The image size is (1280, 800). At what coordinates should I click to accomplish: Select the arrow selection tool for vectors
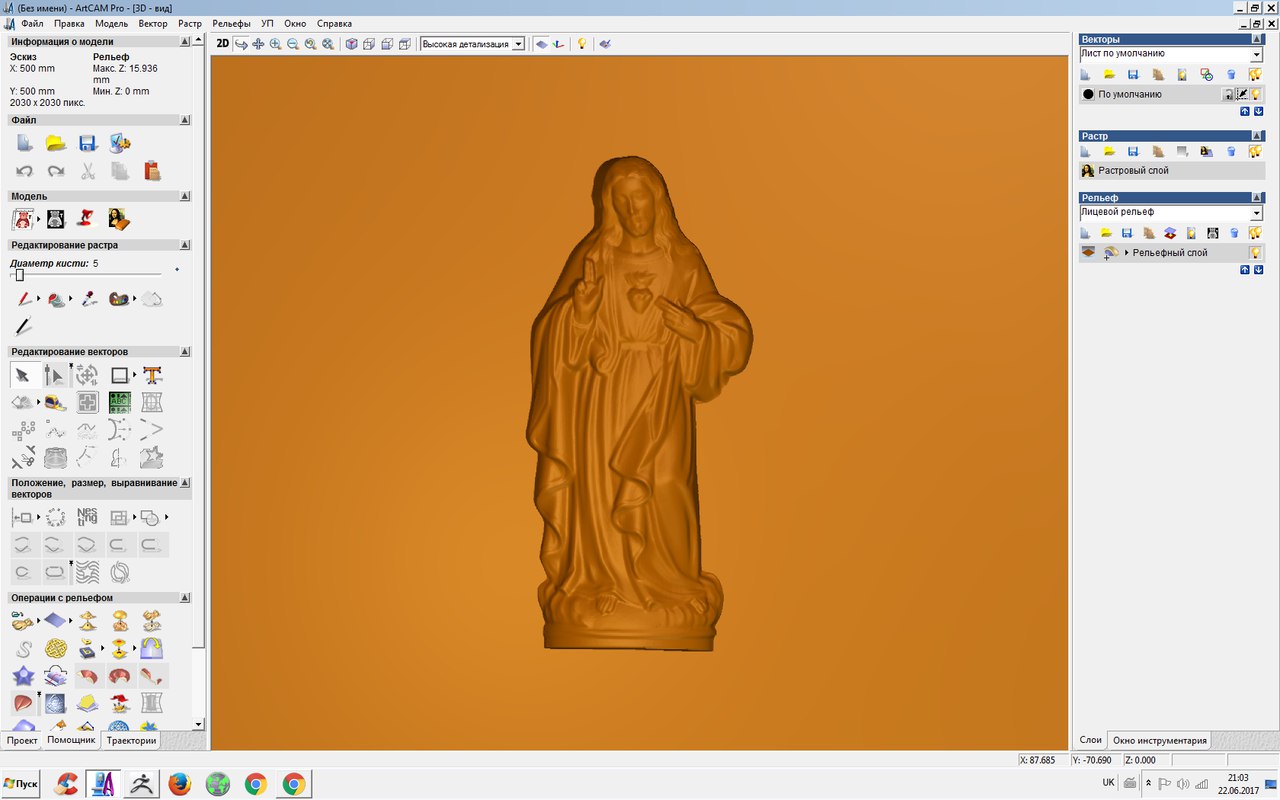coord(23,376)
